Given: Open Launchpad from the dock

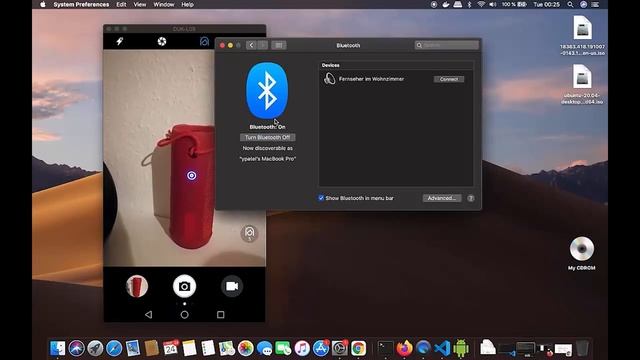Looking at the screenshot, I should (x=95, y=348).
